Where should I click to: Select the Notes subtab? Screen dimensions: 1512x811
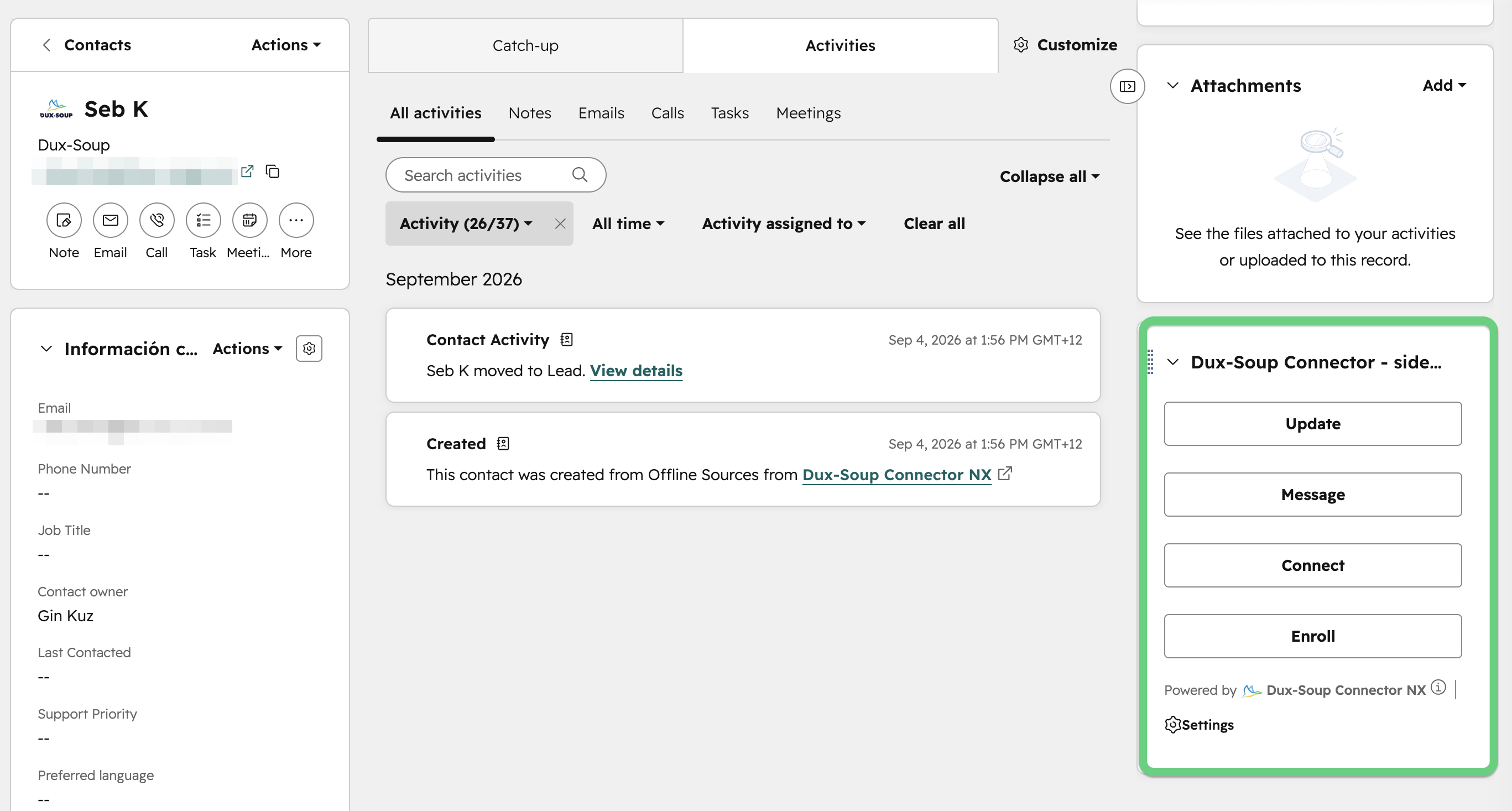[529, 113]
